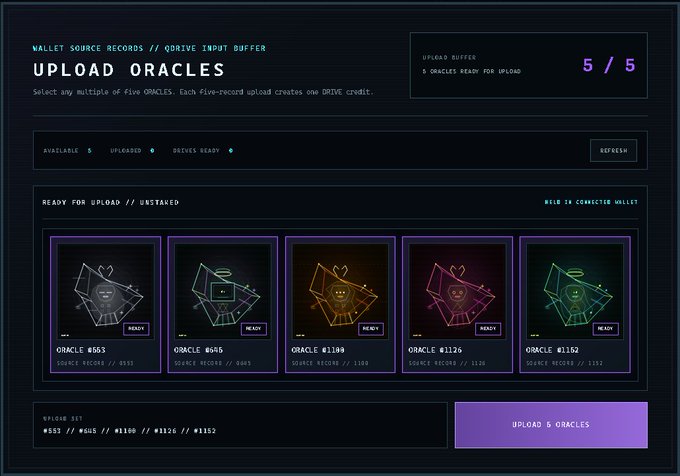Click the upload set list '#553 // #645 // #1100...'
This screenshot has width=680, height=476.
[130, 431]
